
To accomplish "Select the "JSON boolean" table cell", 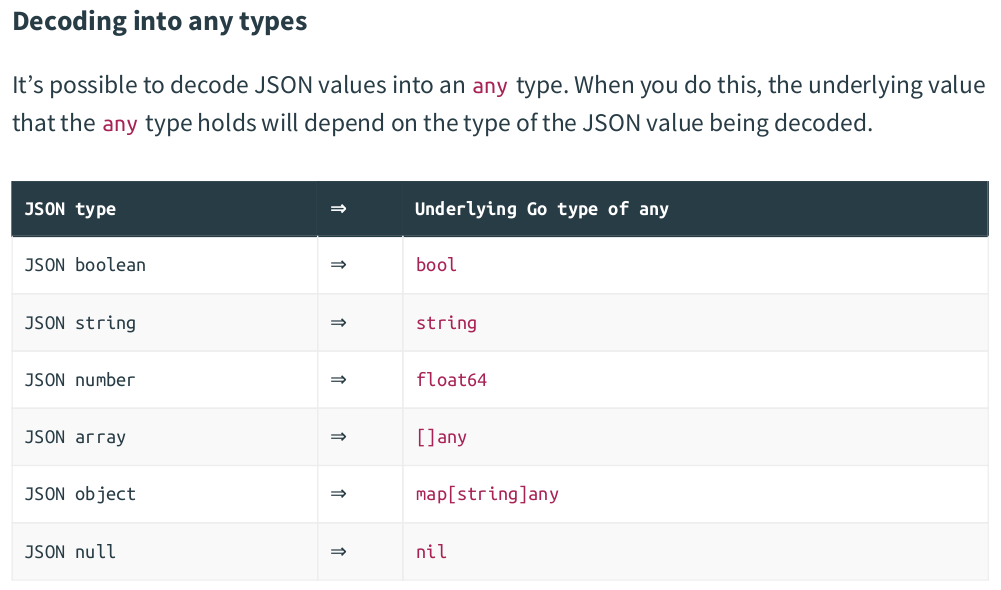I will pyautogui.click(x=85, y=265).
